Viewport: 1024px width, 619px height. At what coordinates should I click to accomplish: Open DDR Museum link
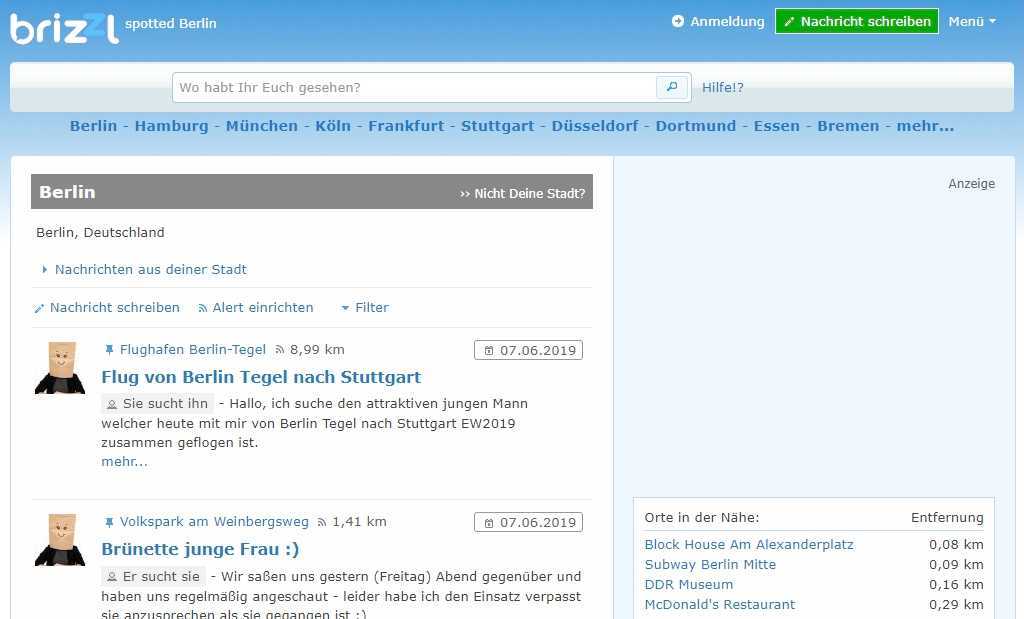pyautogui.click(x=689, y=585)
